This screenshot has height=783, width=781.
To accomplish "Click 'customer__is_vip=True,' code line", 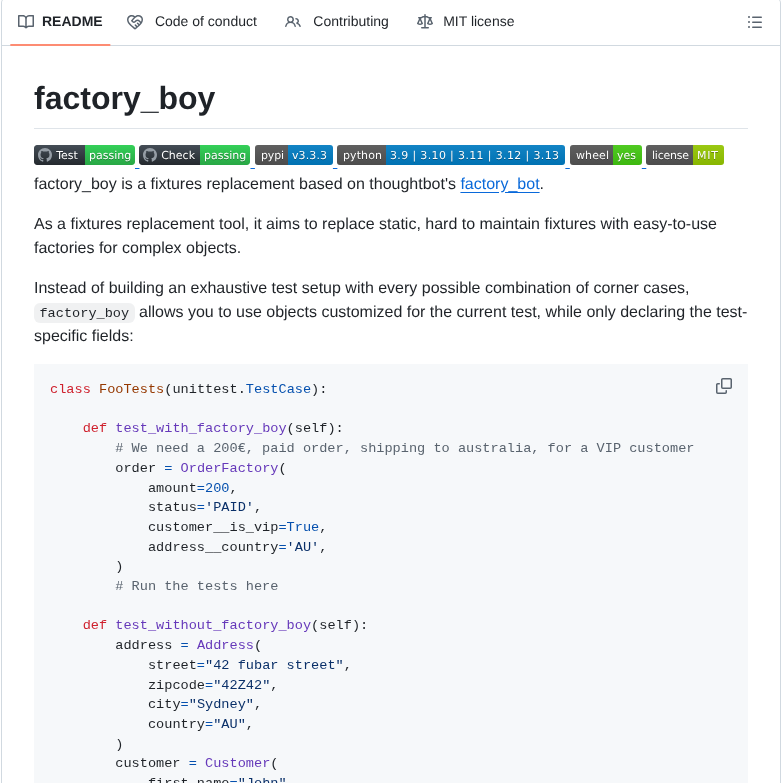I will (x=237, y=527).
